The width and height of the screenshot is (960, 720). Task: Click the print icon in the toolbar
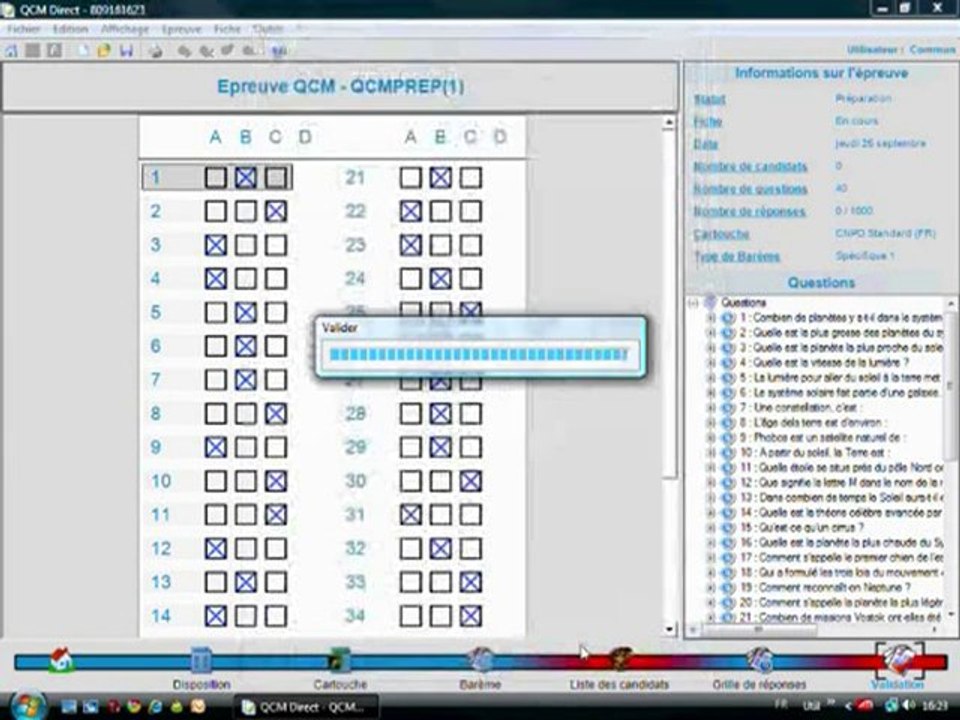point(156,51)
